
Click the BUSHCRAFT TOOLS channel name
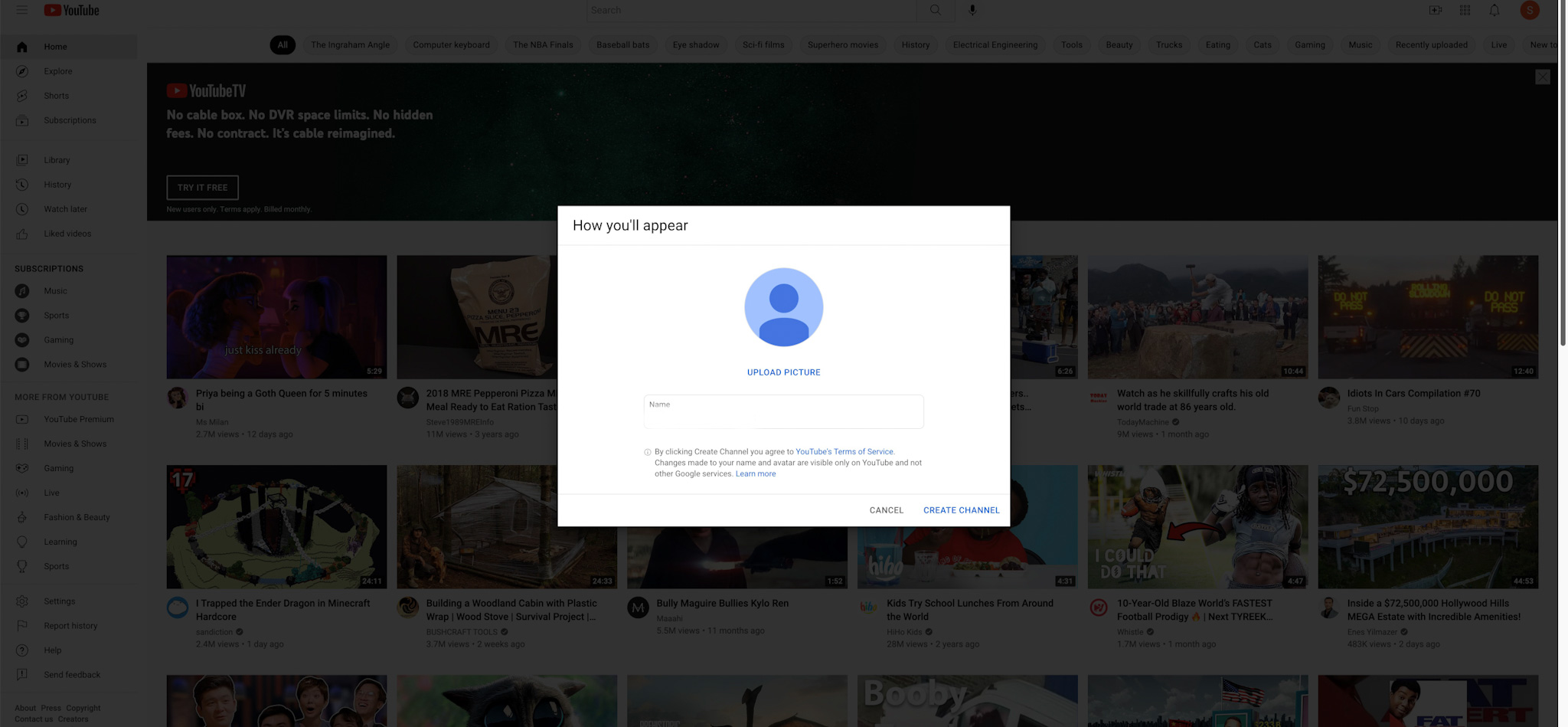[462, 633]
